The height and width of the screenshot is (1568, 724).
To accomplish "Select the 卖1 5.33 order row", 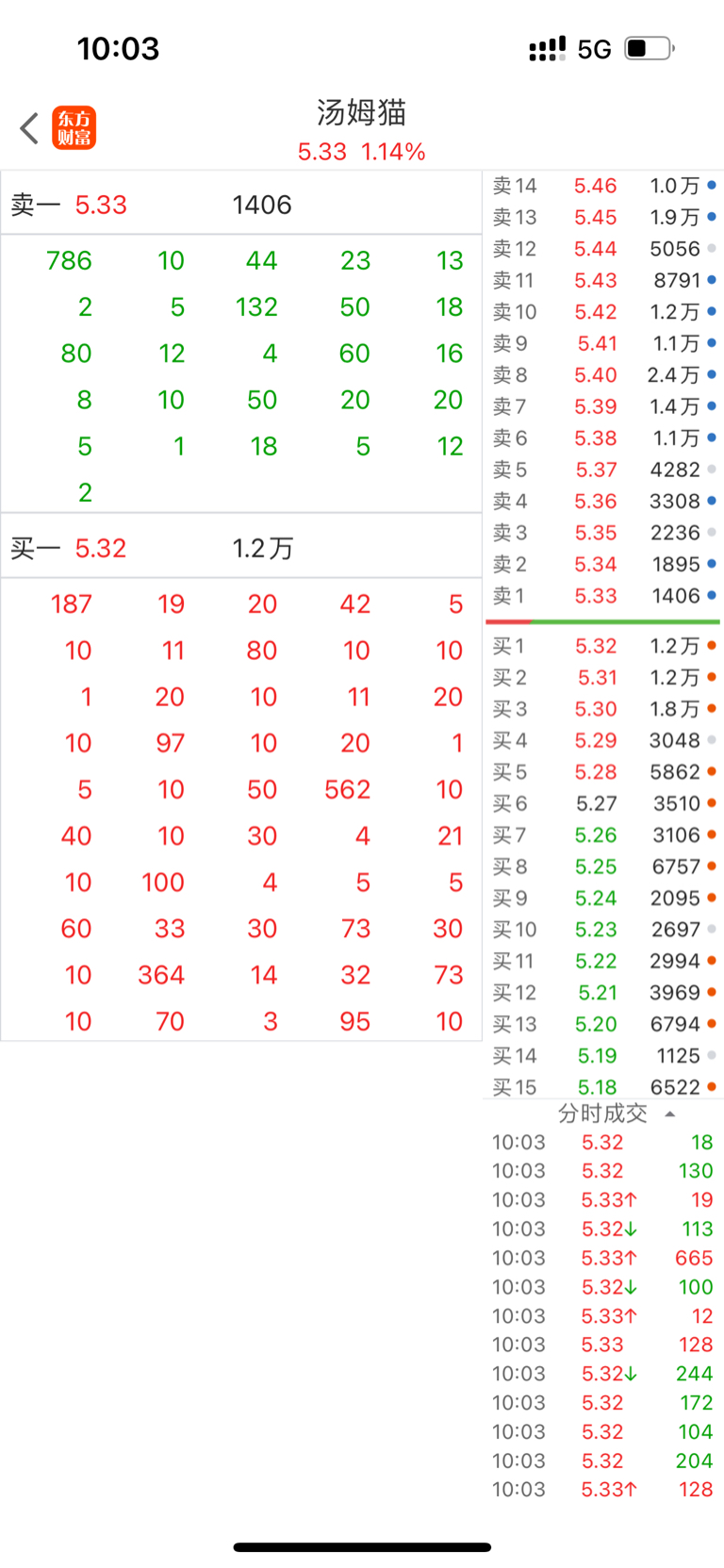I will coord(603,596).
